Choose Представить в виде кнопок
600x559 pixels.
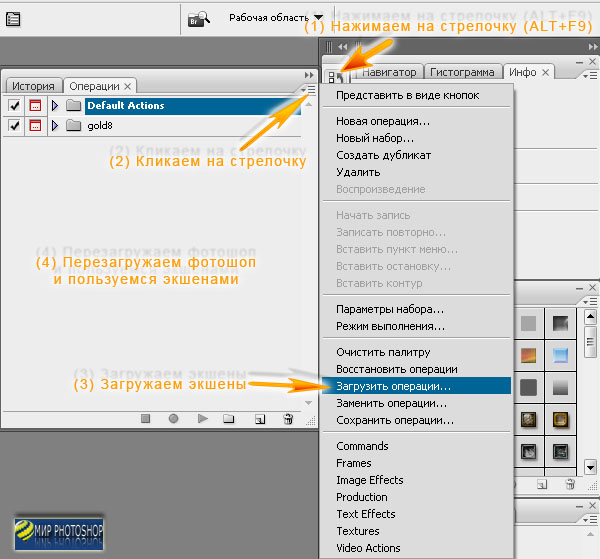click(416, 95)
